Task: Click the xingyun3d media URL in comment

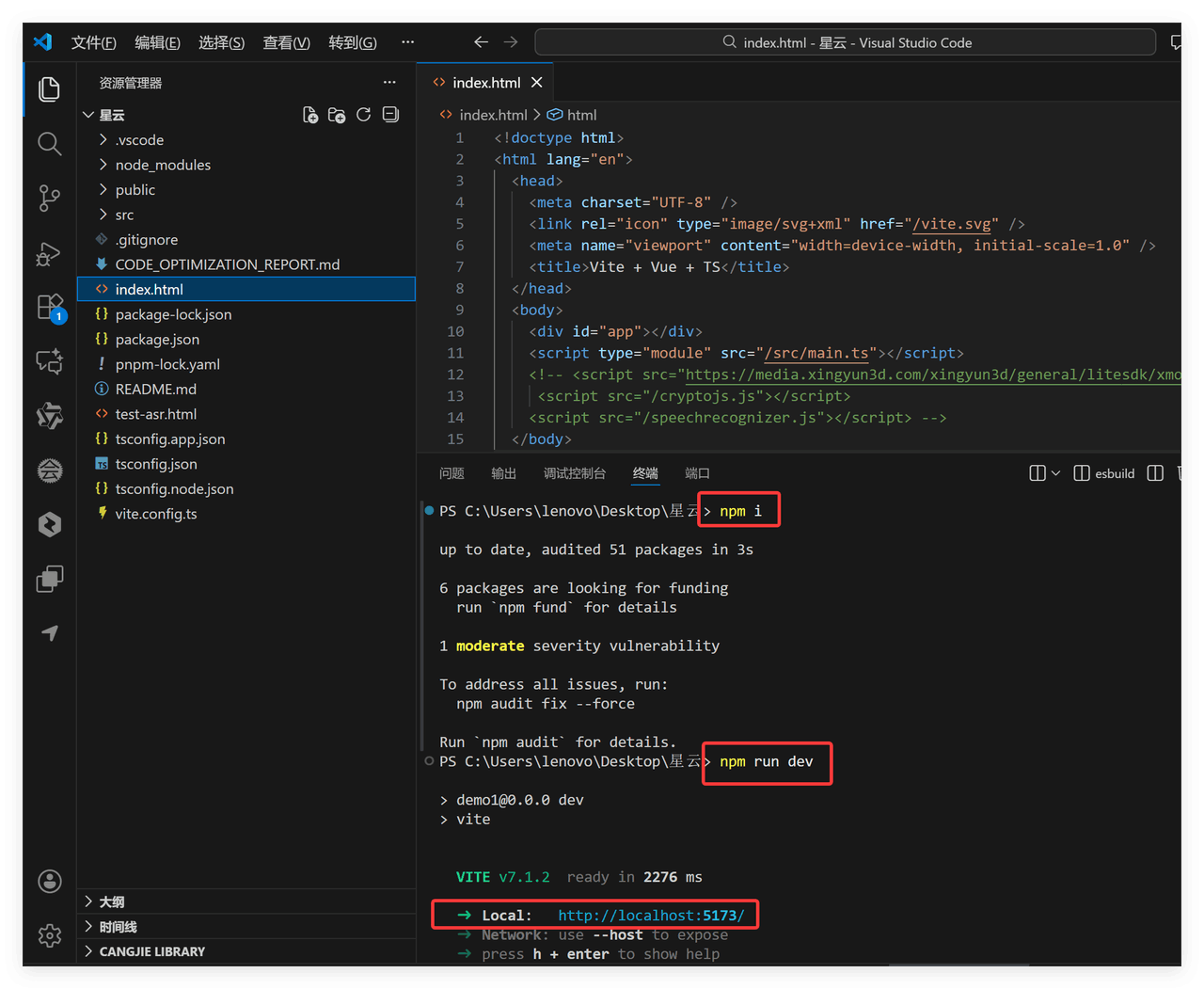Action: coord(933,375)
